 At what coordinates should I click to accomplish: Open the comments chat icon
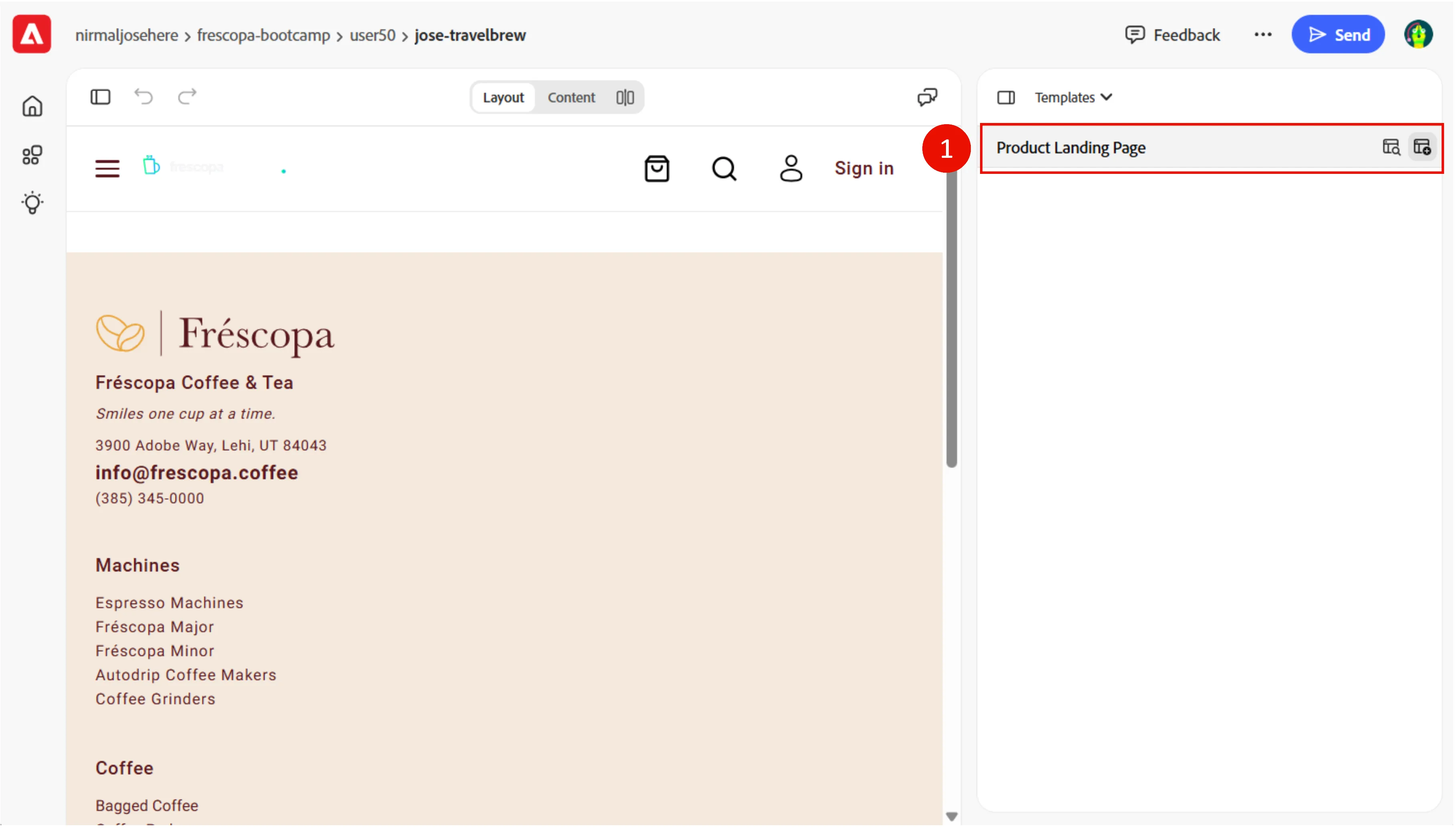(x=927, y=97)
